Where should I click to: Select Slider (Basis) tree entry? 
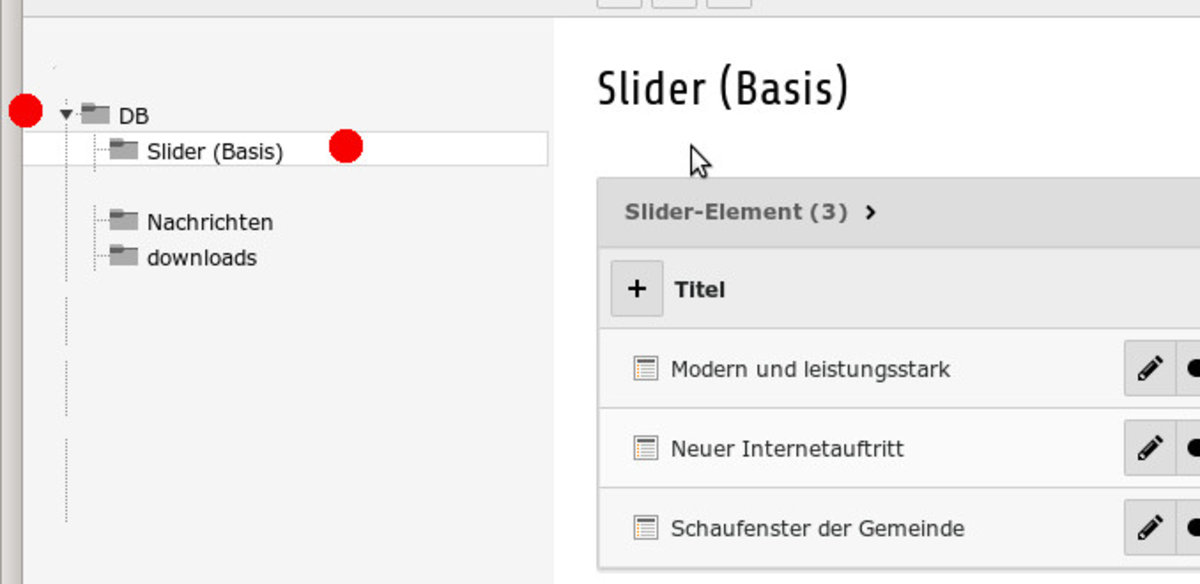[215, 152]
